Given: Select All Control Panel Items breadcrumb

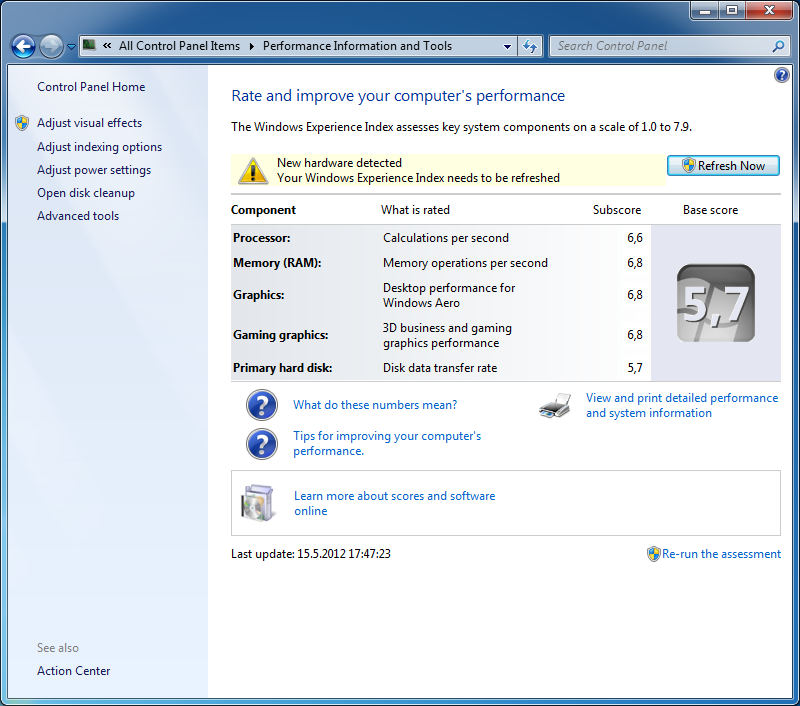Looking at the screenshot, I should 179,46.
